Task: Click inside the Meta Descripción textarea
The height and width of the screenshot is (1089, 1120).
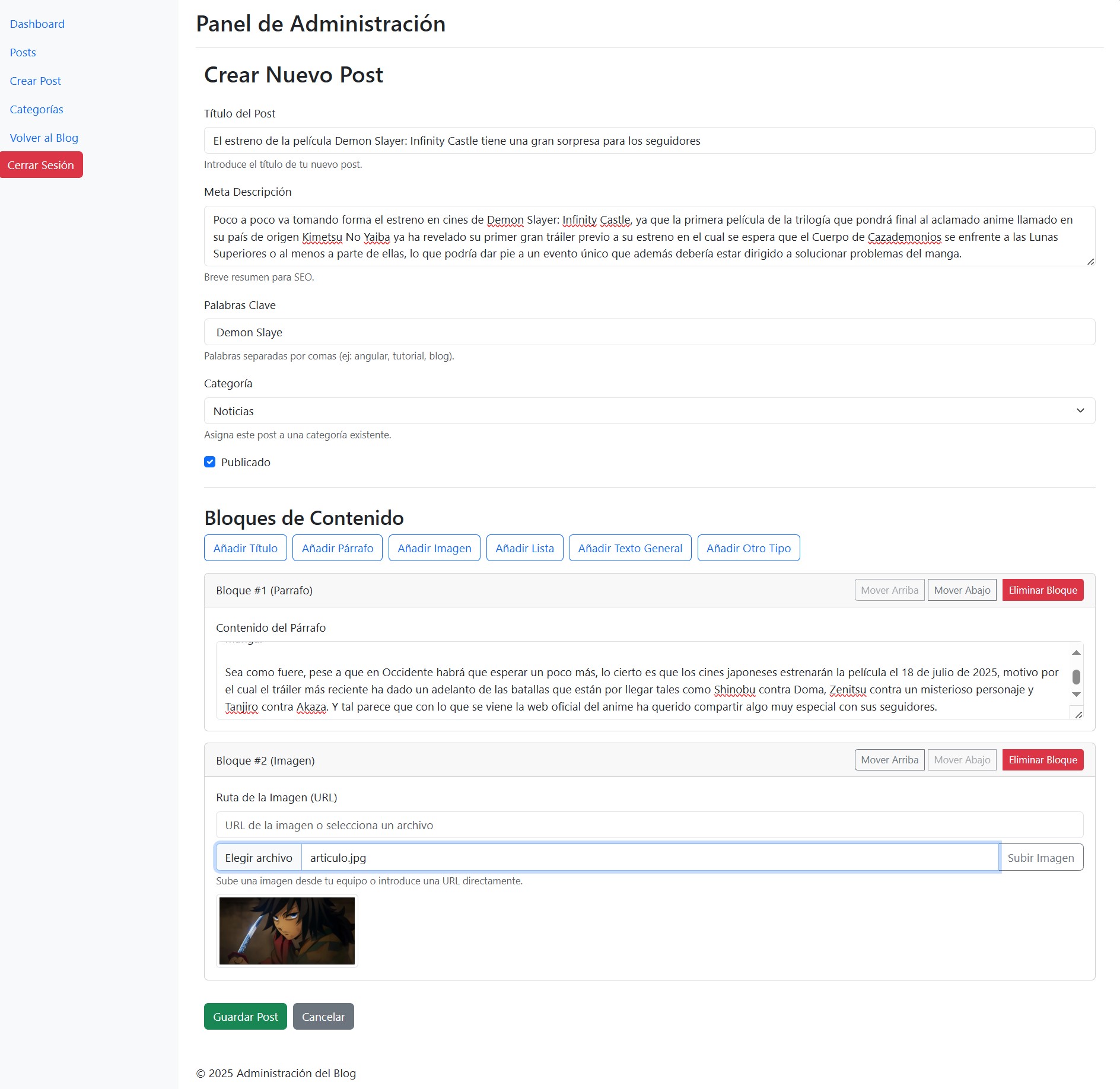Action: coord(650,236)
